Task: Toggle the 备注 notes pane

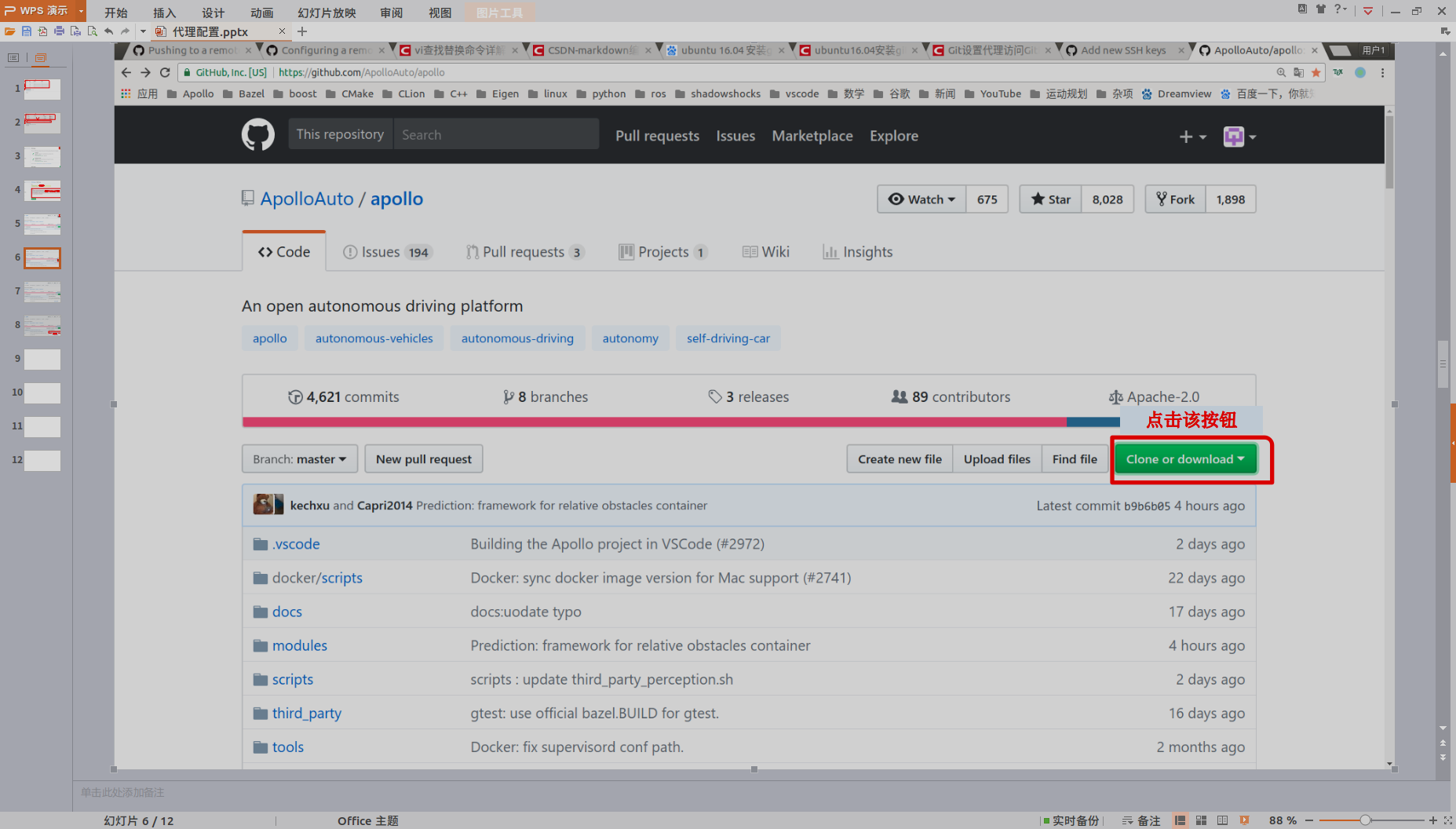Action: (x=1144, y=821)
